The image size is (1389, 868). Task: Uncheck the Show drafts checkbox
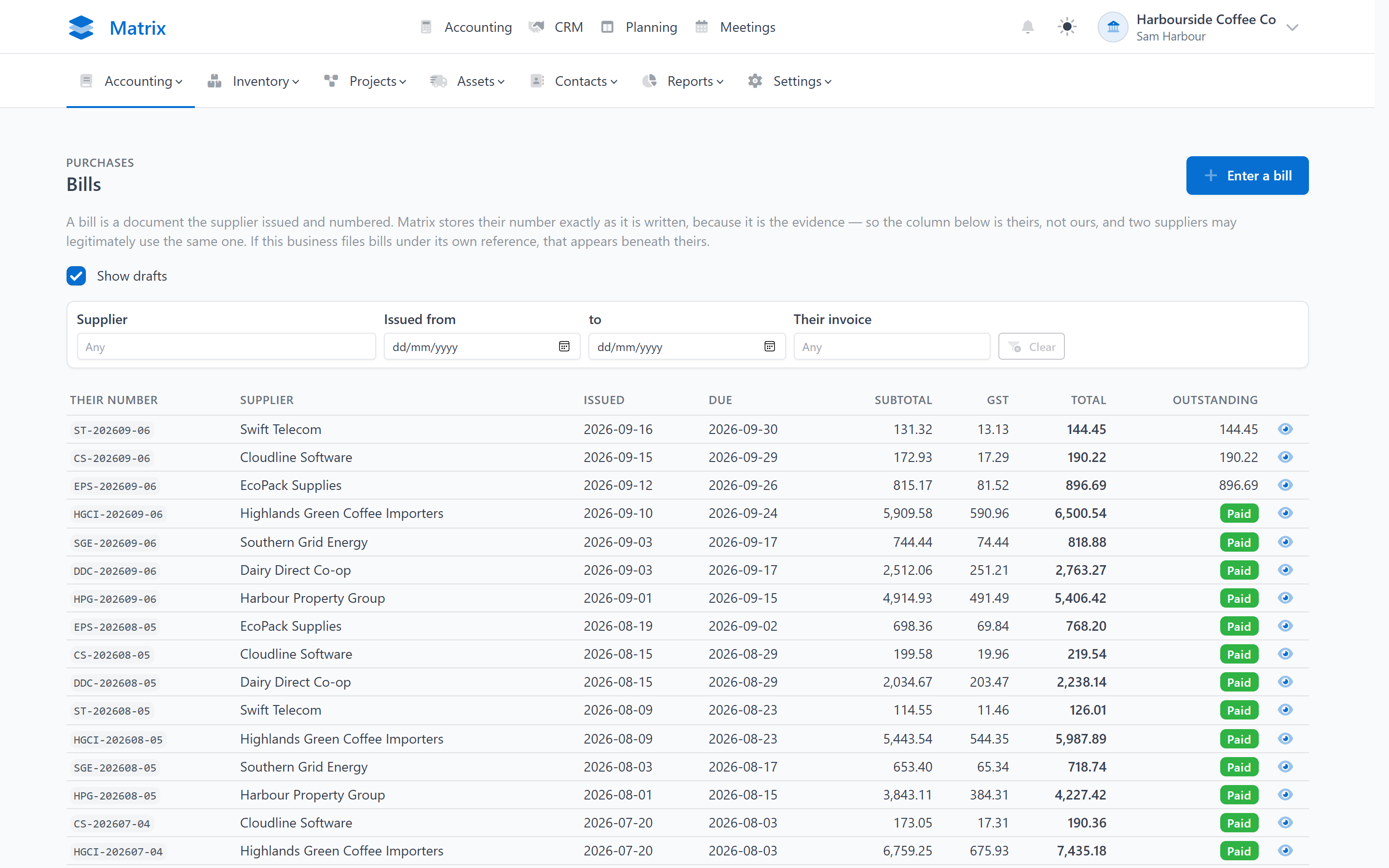coord(76,276)
